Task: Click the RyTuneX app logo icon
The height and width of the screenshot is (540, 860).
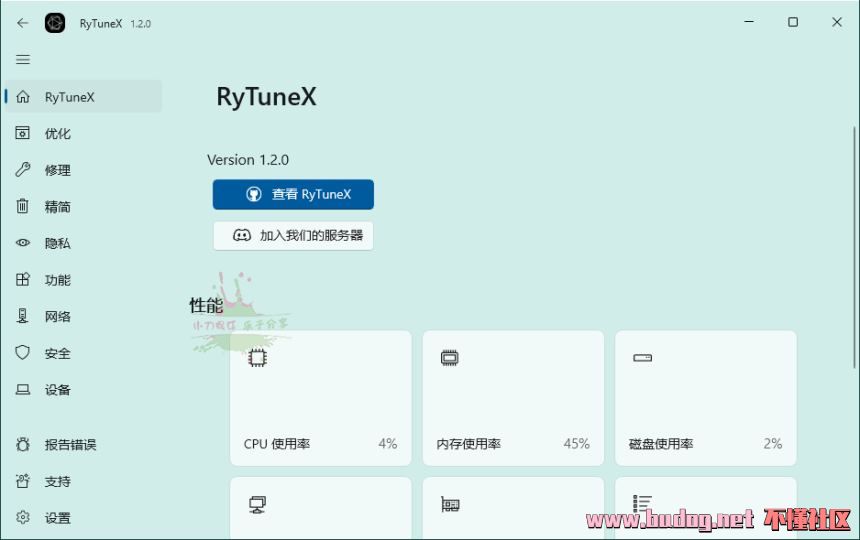Action: point(55,23)
